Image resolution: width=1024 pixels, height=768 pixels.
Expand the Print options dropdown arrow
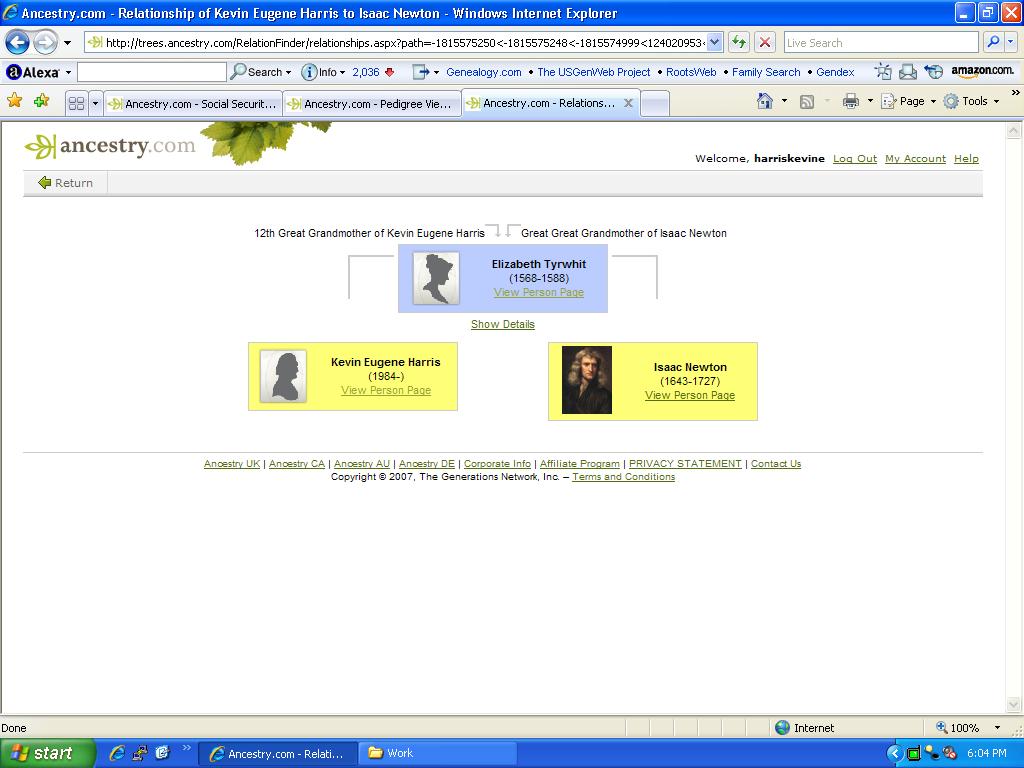pyautogui.click(x=870, y=101)
